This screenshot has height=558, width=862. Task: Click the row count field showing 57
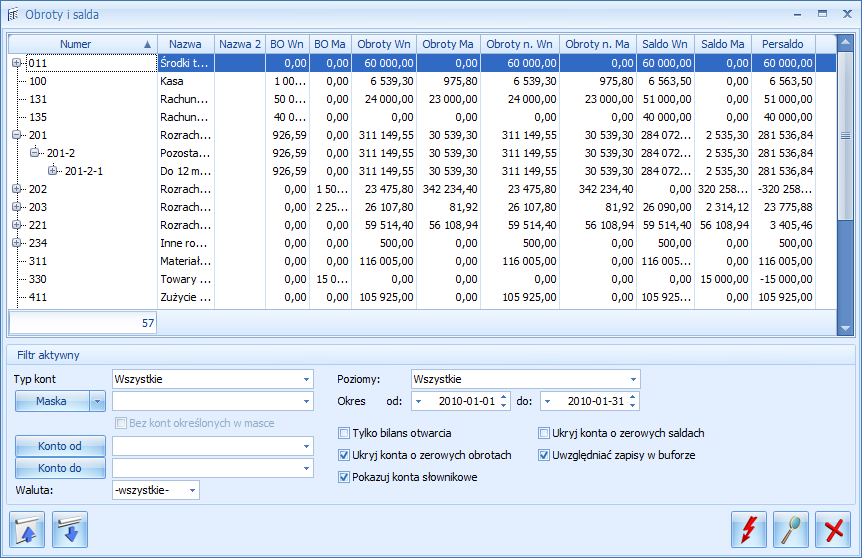click(x=83, y=323)
